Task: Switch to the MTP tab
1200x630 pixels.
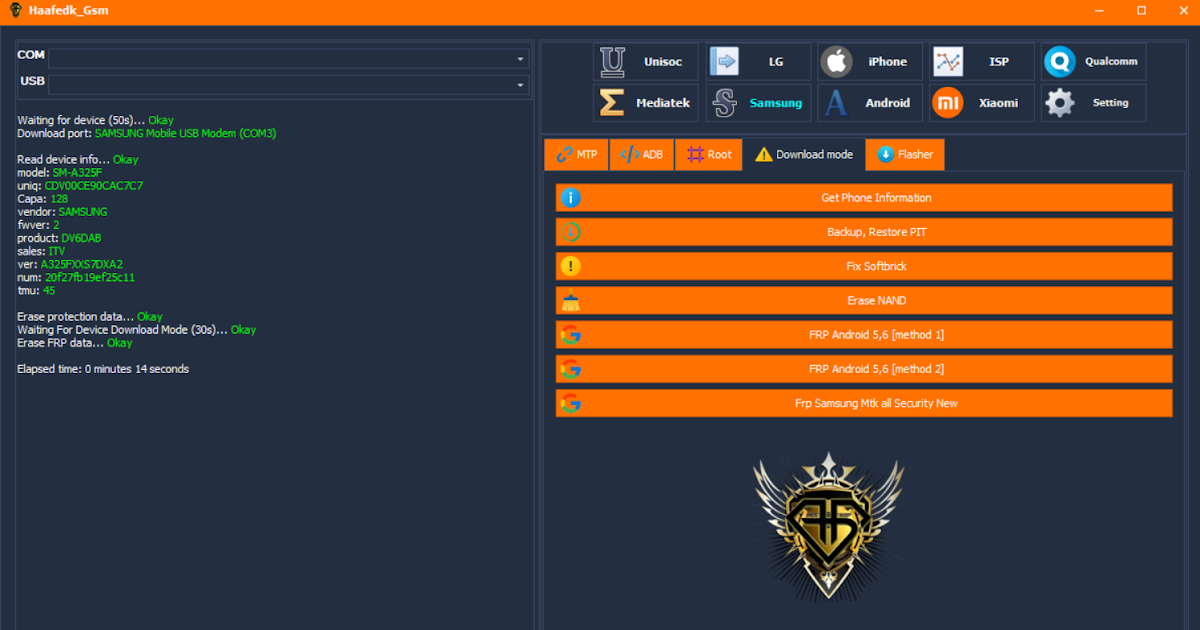Action: (576, 155)
